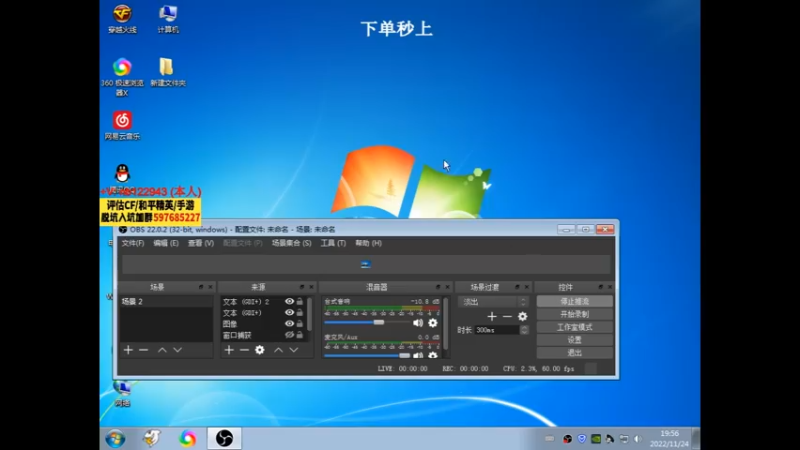Add a new source with the plus icon in 来源 panel
This screenshot has width=800, height=450.
[x=229, y=350]
